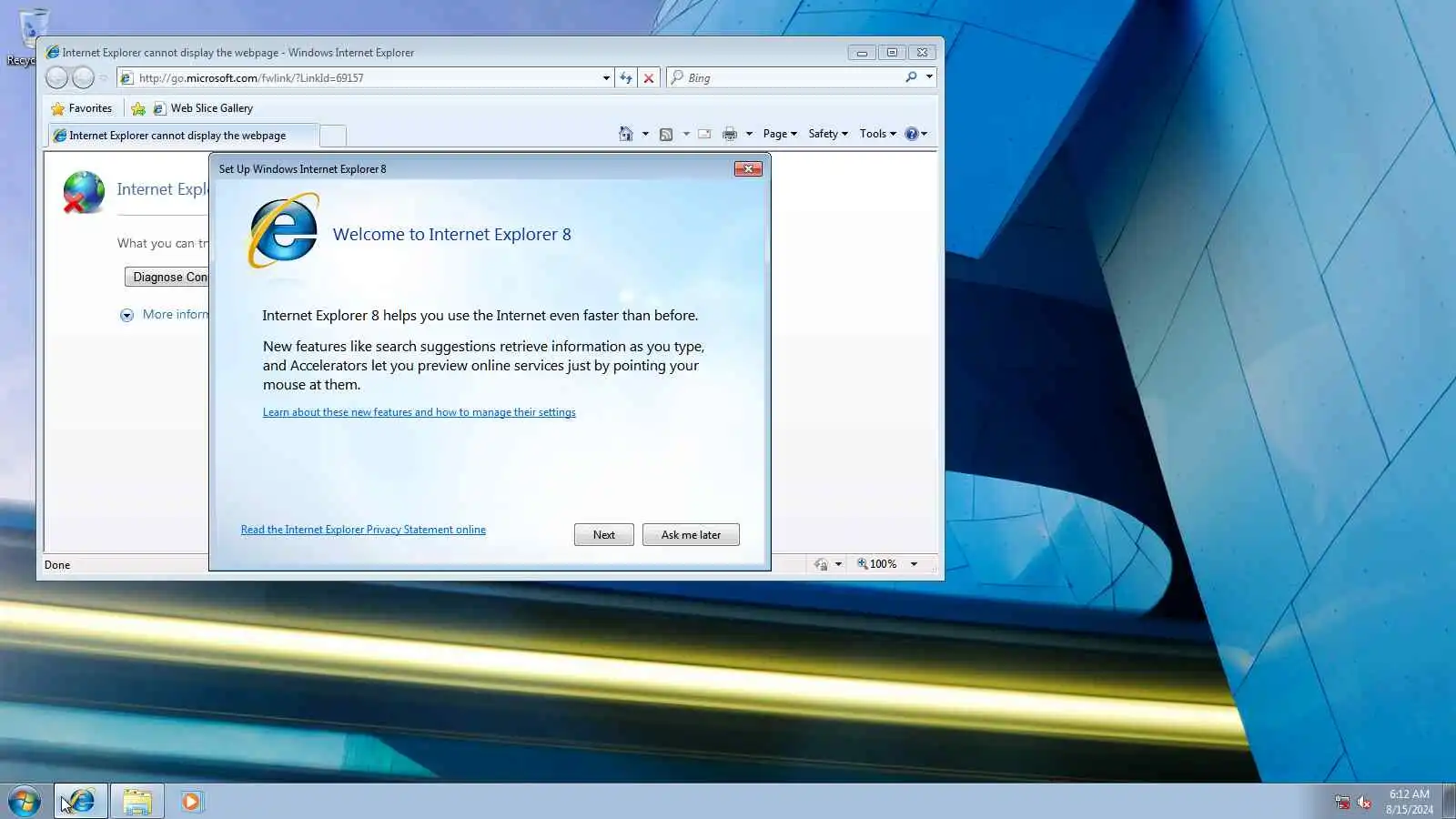Refresh the page with the Refresh icon
Image resolution: width=1456 pixels, height=819 pixels.
pyautogui.click(x=626, y=78)
